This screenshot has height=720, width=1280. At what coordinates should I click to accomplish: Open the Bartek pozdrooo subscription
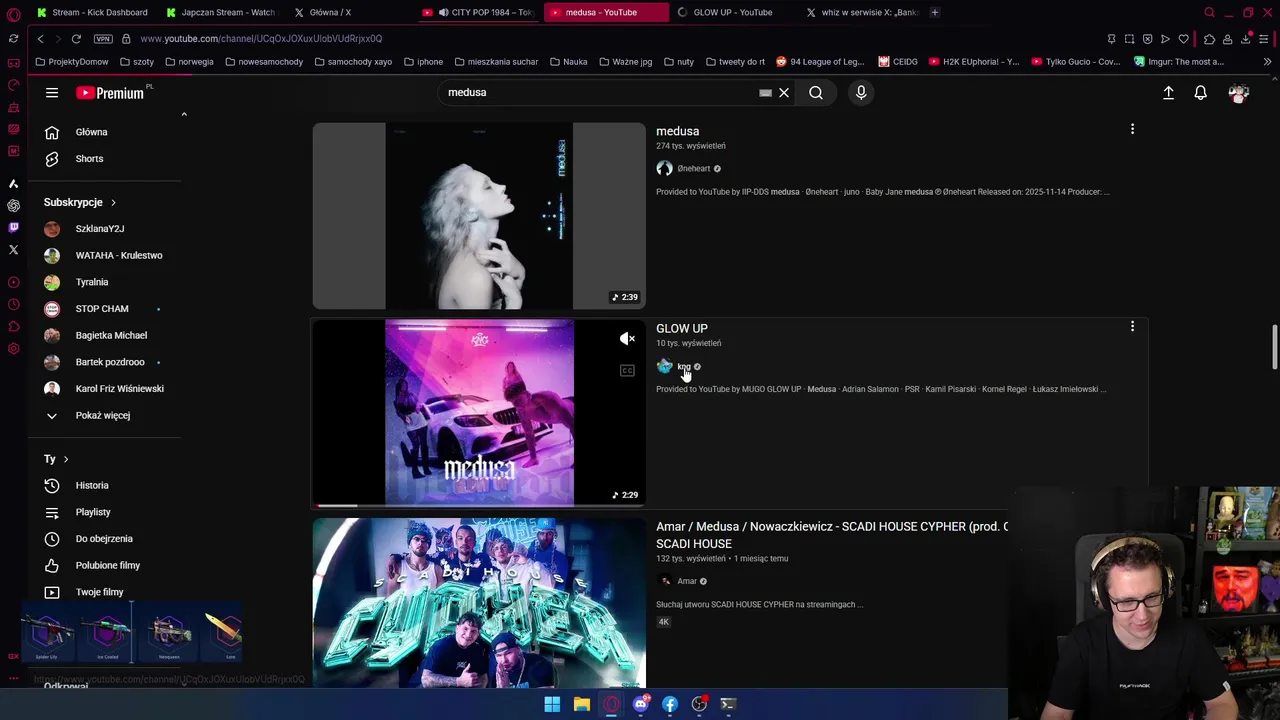tap(108, 362)
